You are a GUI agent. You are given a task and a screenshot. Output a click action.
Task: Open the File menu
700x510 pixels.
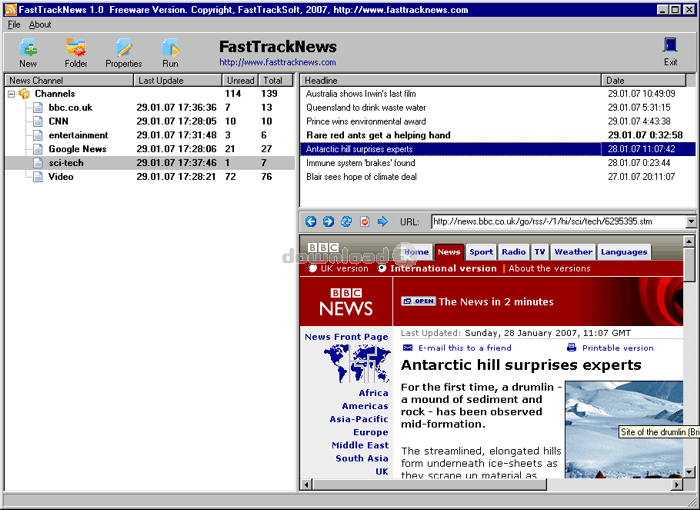(14, 25)
